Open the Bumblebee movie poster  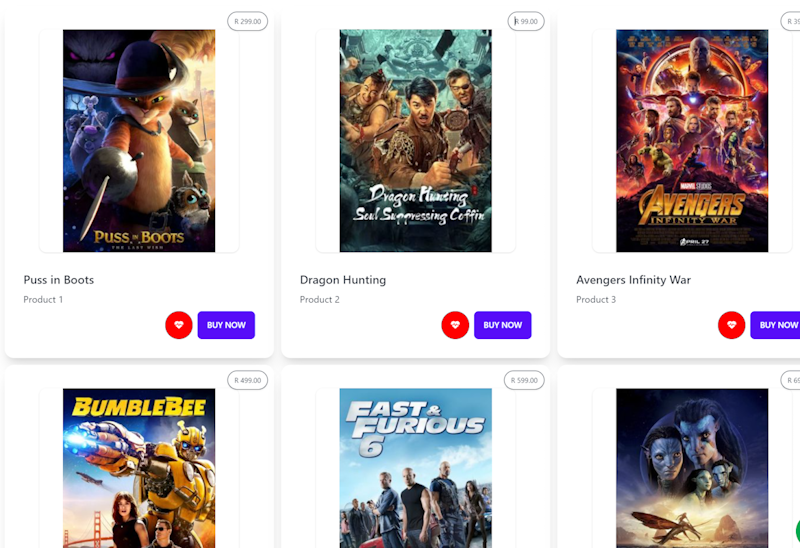tap(139, 468)
